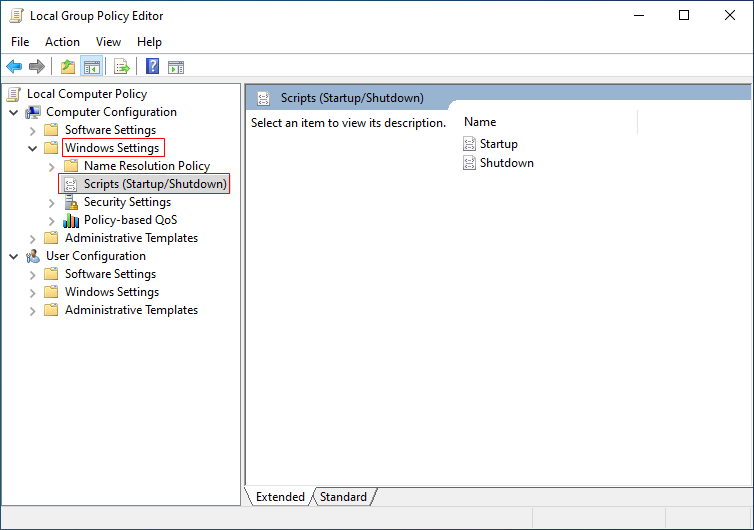This screenshot has width=754, height=530.
Task: Collapse Windows Settings under Computer Configuration
Action: [33, 149]
